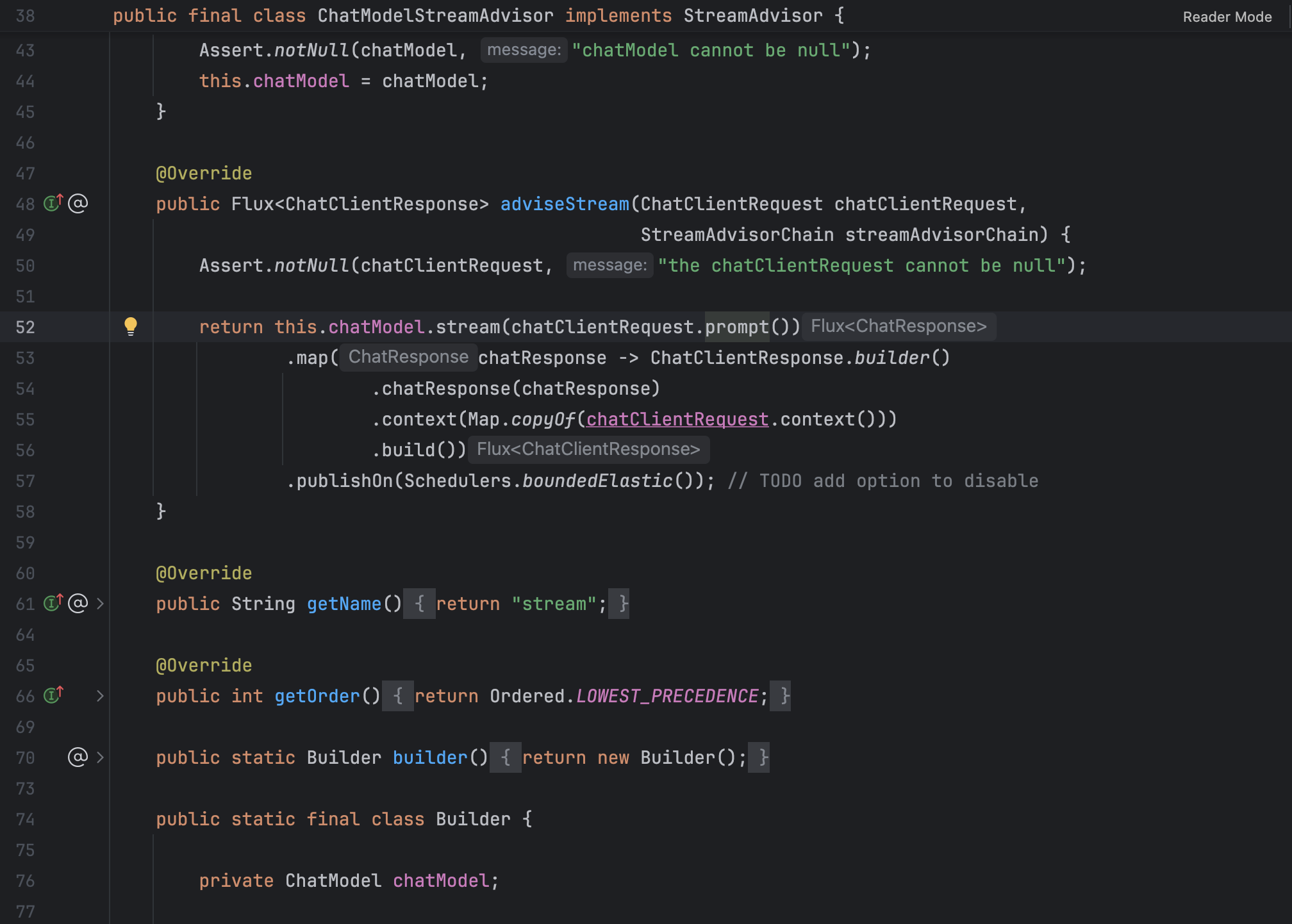Click the Reader Mode button
This screenshot has height=924, width=1292.
coord(1227,17)
